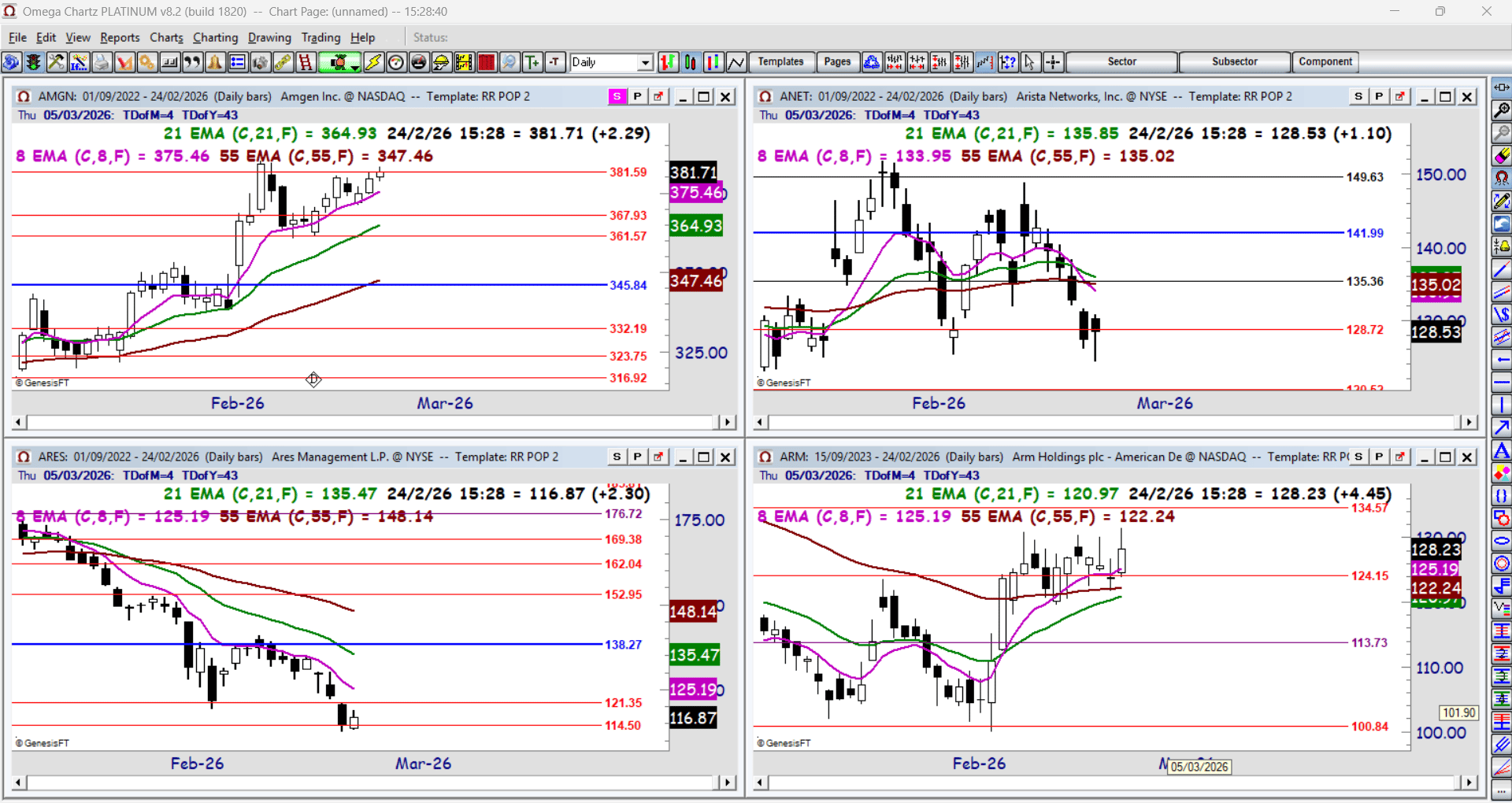Select the eraser tool in the right toolbar
This screenshot has height=803, width=1512.
coord(1502,156)
